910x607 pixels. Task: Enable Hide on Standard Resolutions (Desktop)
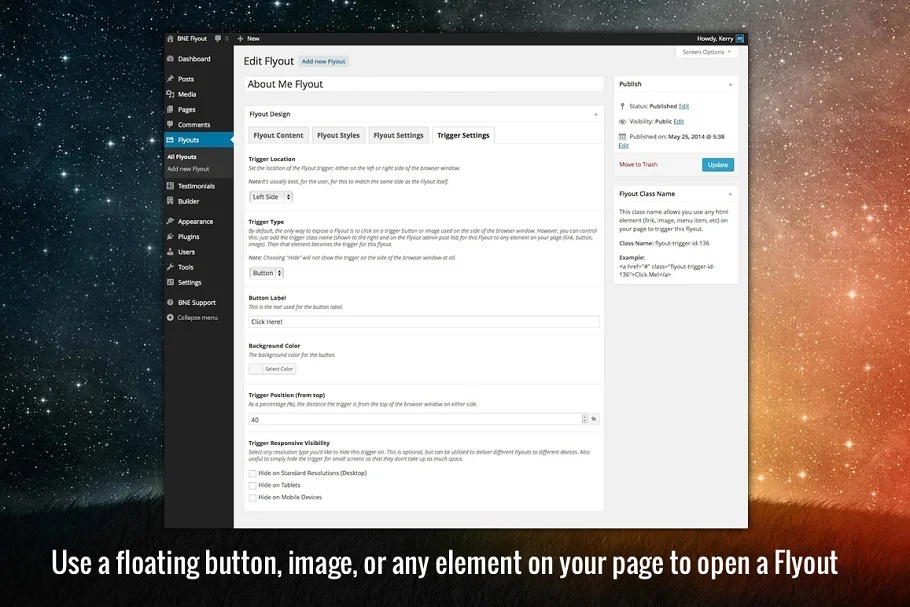point(253,473)
